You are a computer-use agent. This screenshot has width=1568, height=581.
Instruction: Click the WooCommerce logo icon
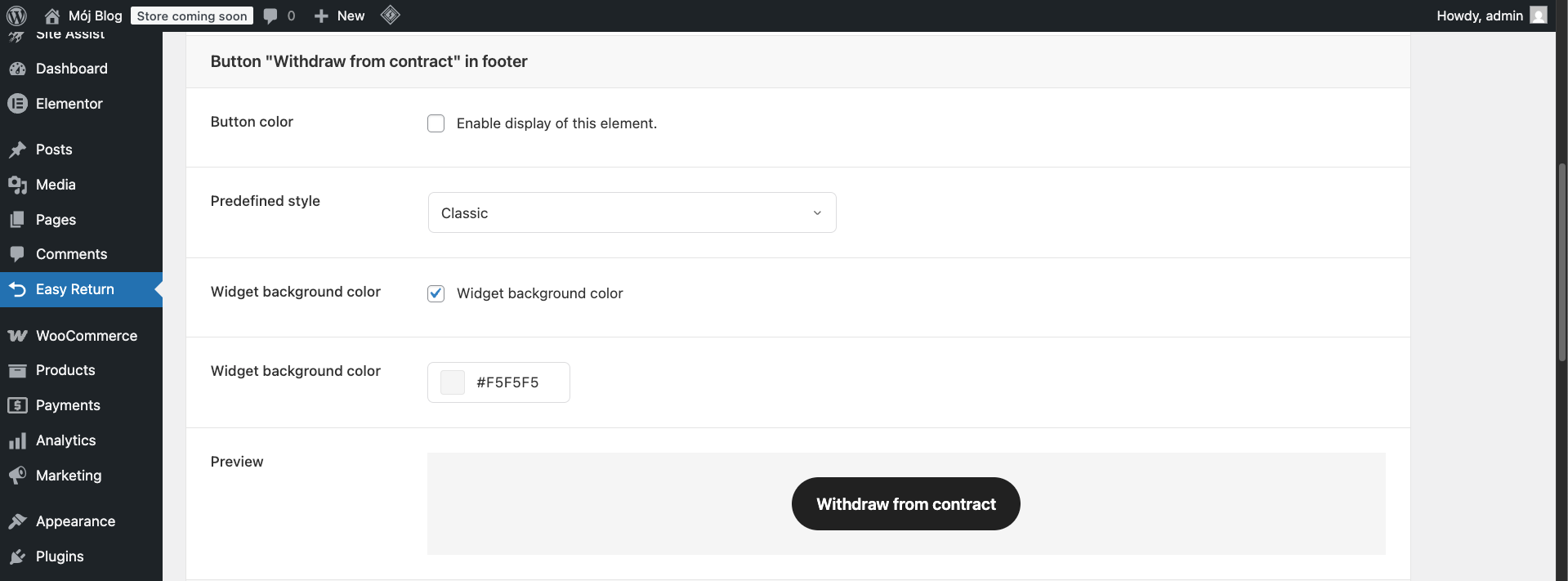click(17, 336)
